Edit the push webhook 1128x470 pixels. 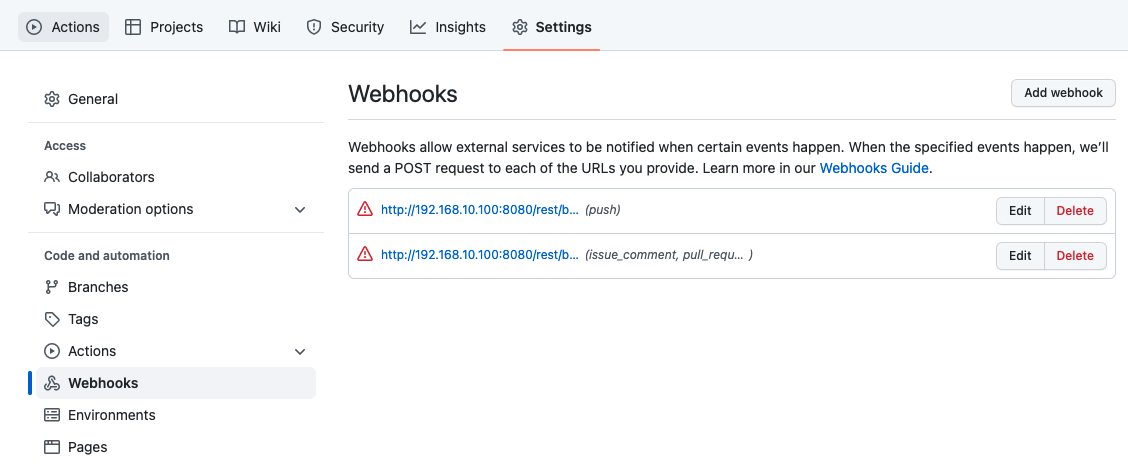(1020, 210)
